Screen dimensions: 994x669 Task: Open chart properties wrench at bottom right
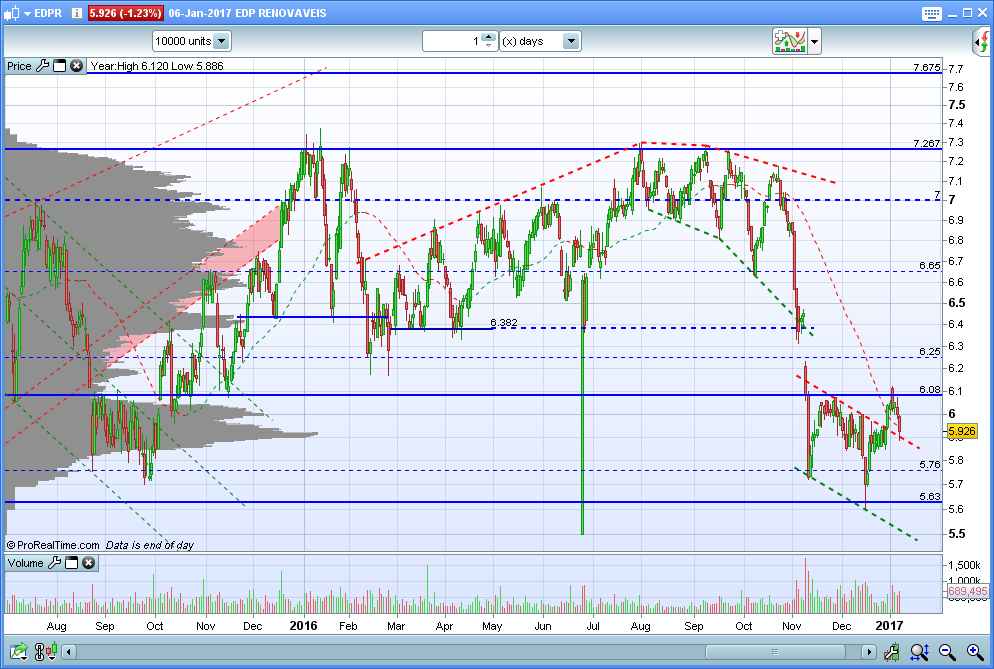[891, 651]
